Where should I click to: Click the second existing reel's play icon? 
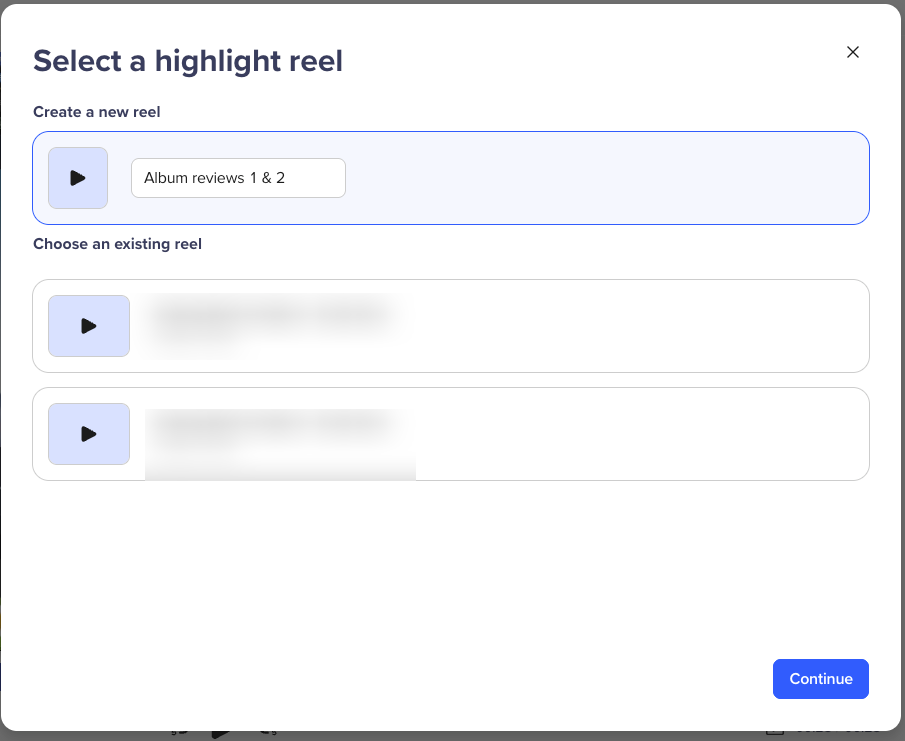pyautogui.click(x=89, y=434)
